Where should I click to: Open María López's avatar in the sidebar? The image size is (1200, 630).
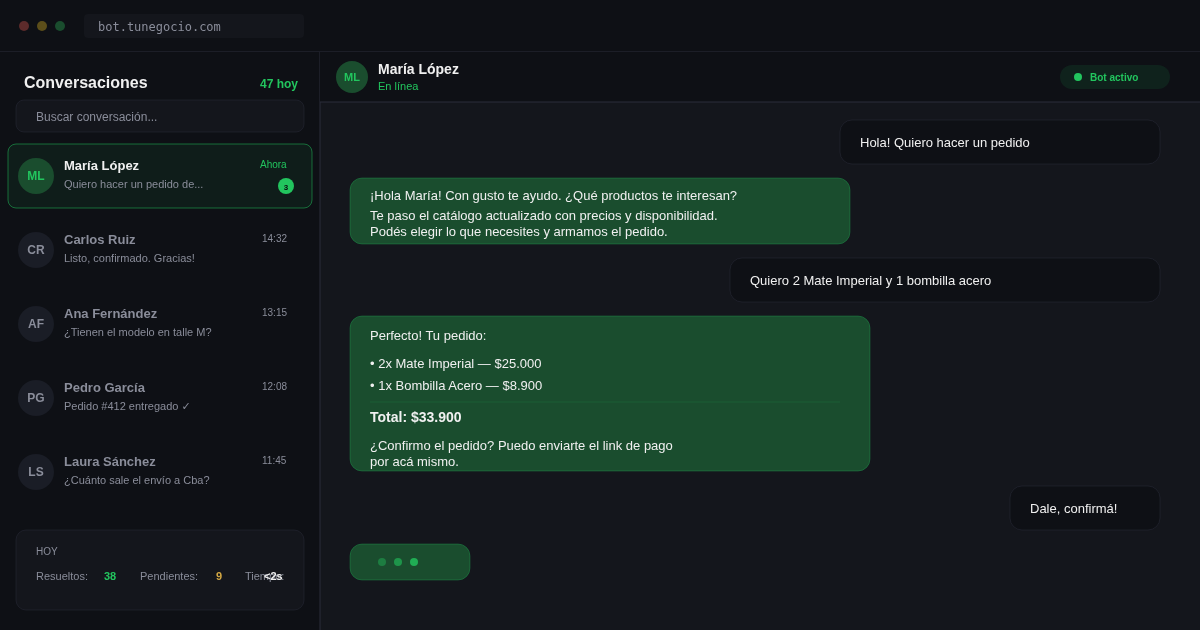(x=36, y=176)
